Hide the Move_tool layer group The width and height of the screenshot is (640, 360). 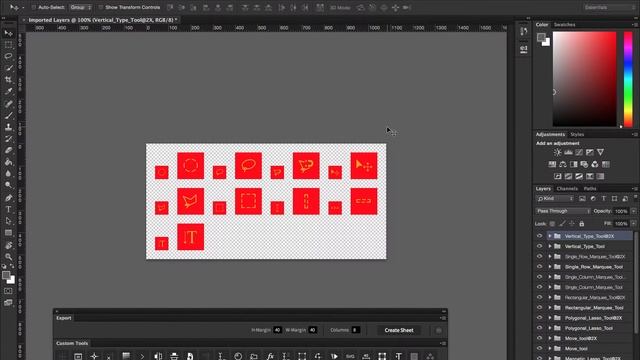pos(539,348)
